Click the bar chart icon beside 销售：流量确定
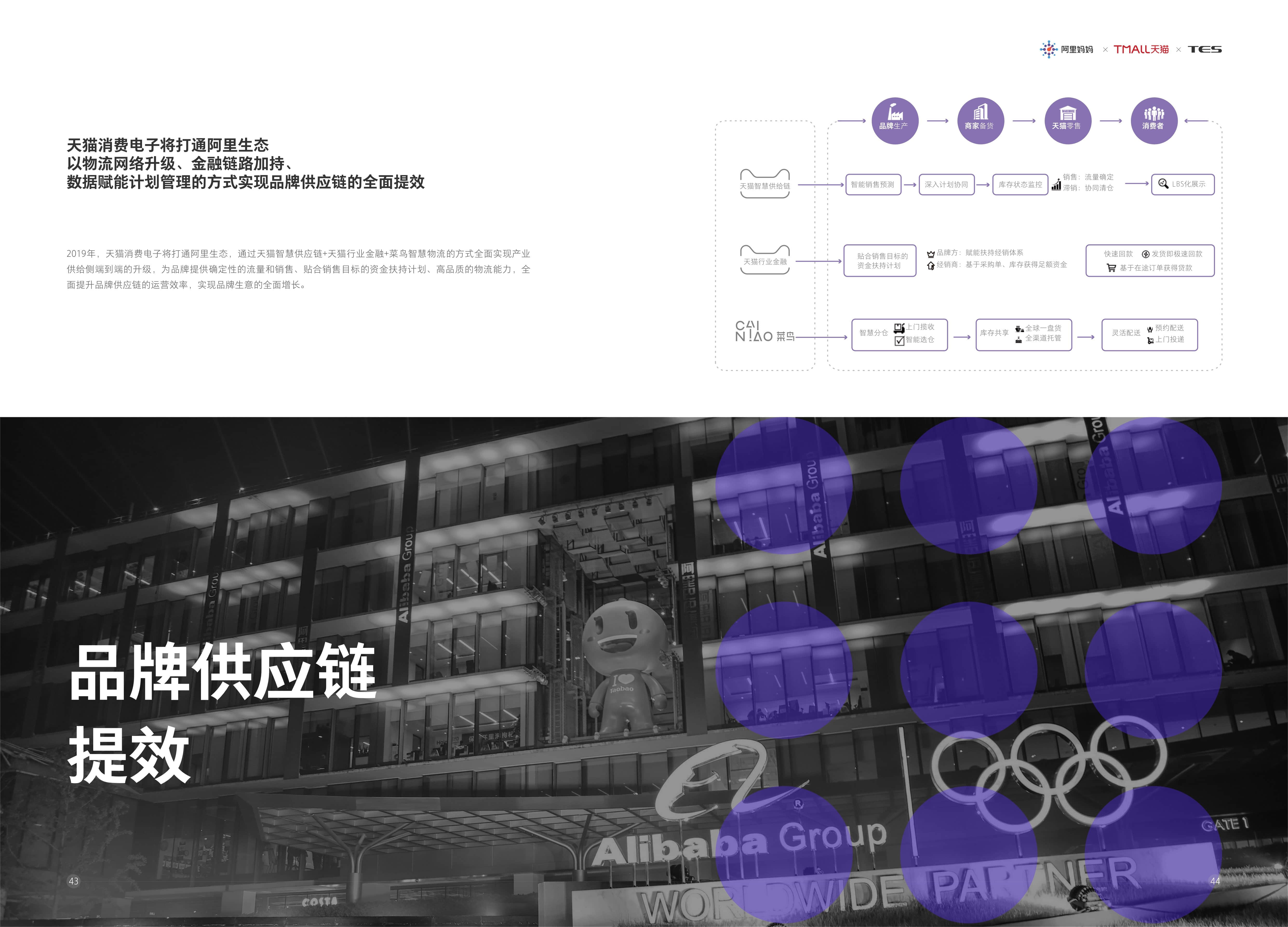 click(1056, 185)
